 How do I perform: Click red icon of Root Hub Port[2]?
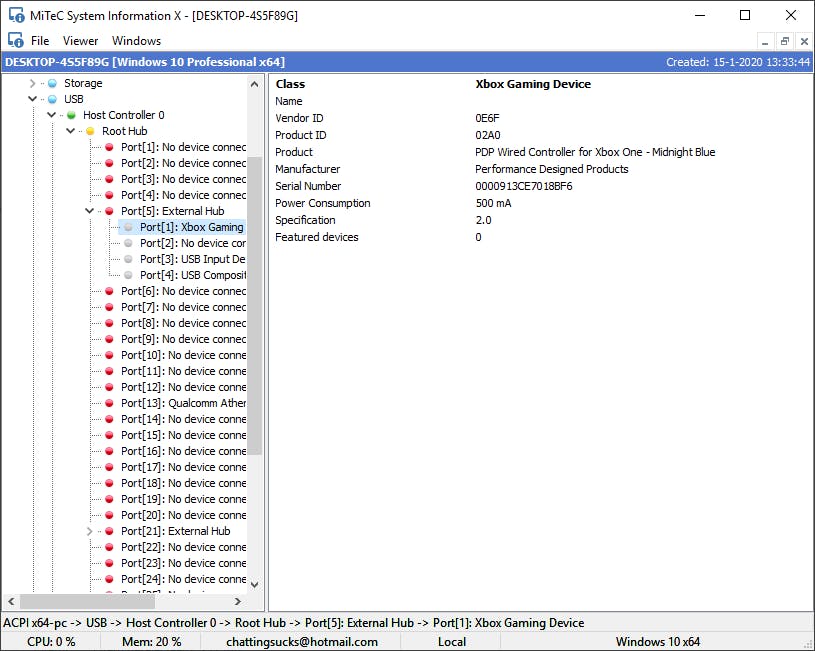click(x=109, y=163)
